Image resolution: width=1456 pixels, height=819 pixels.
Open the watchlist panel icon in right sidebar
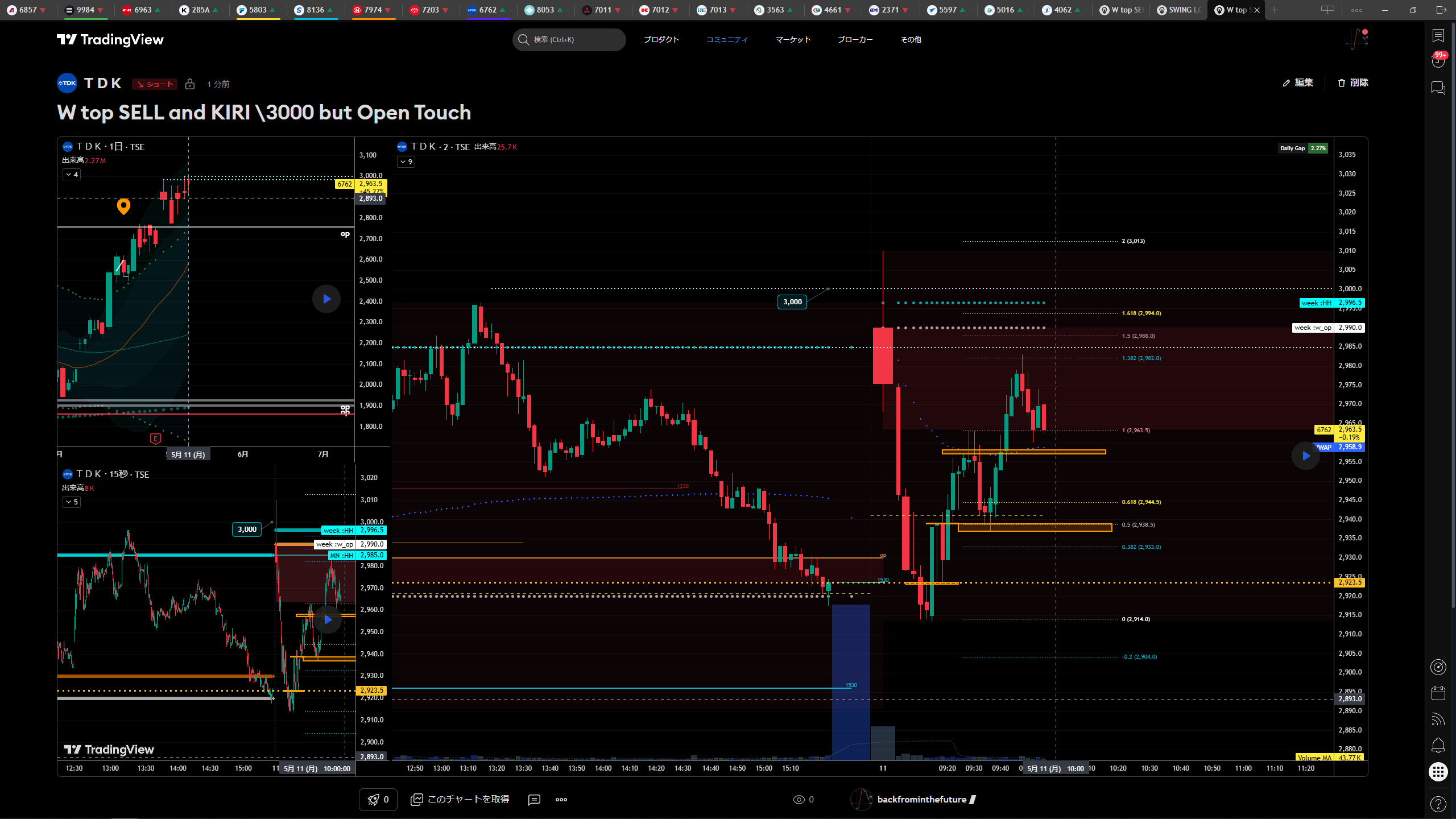pos(1438,35)
